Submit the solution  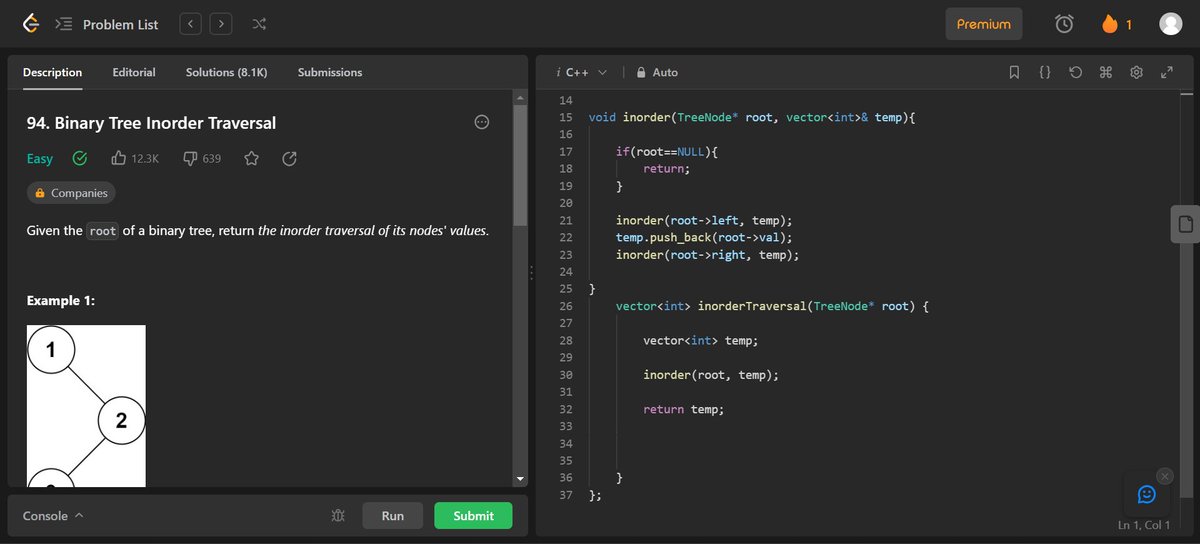click(x=473, y=516)
